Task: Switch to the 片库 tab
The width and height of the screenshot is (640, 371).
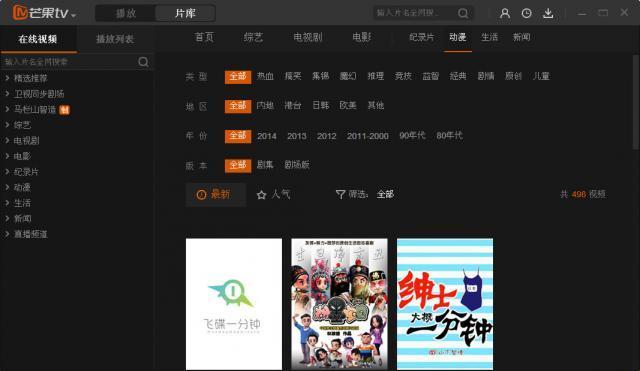Action: 185,13
